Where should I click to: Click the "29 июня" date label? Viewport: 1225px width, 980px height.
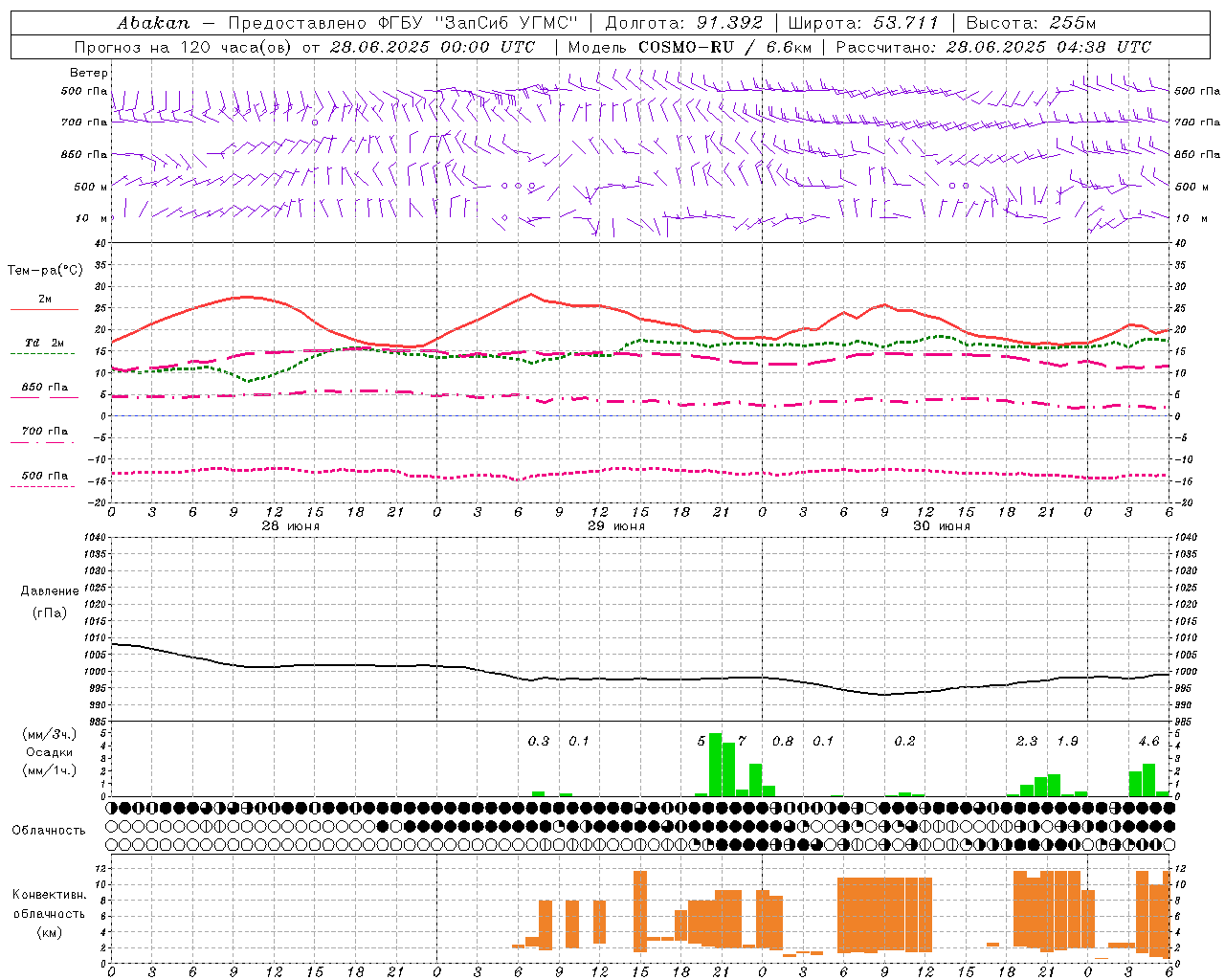point(615,526)
